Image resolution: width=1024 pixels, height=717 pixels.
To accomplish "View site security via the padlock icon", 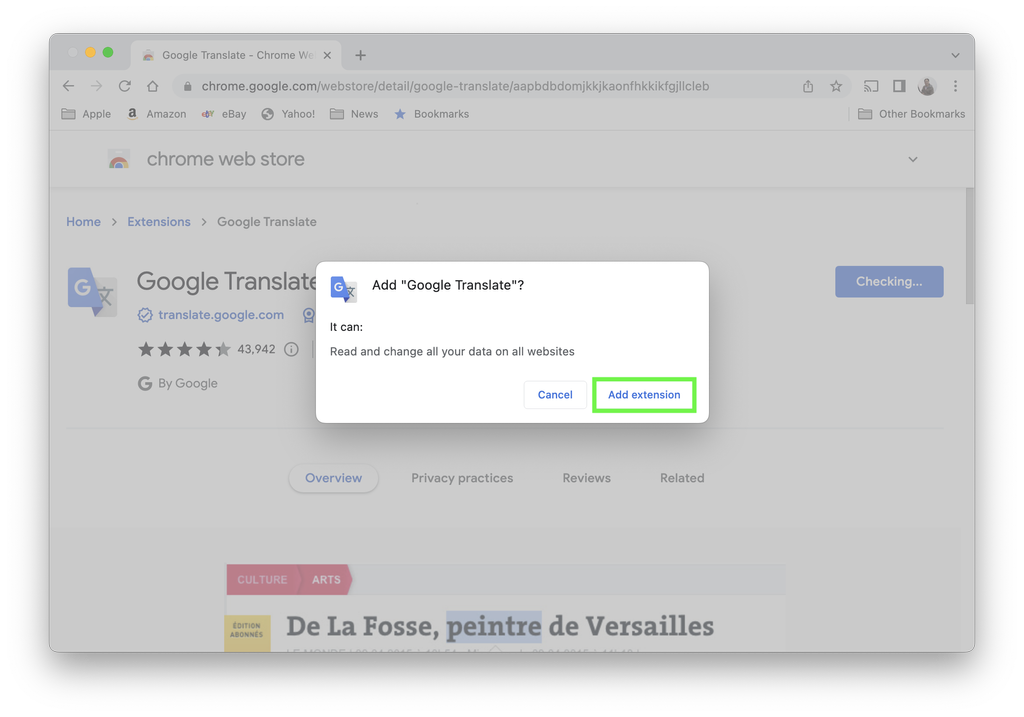I will (186, 86).
